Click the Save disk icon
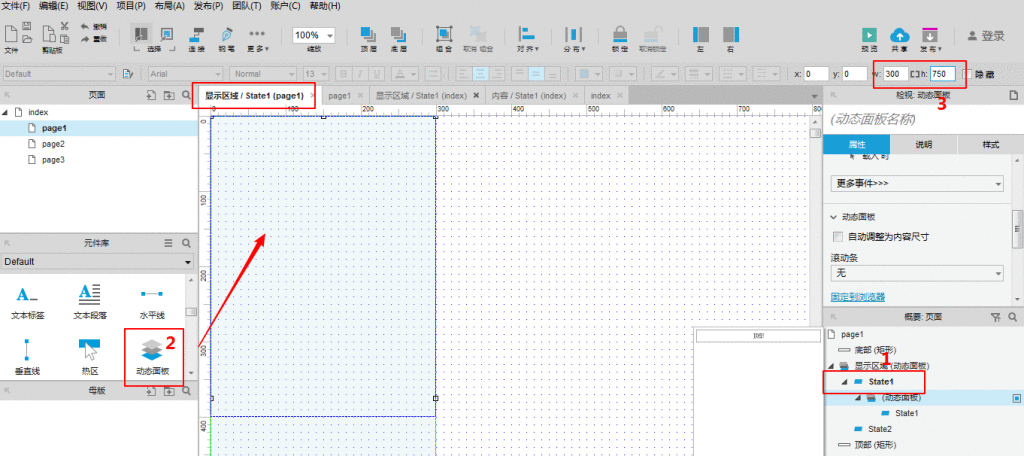Screen dimensions: 1024x456 point(27,25)
